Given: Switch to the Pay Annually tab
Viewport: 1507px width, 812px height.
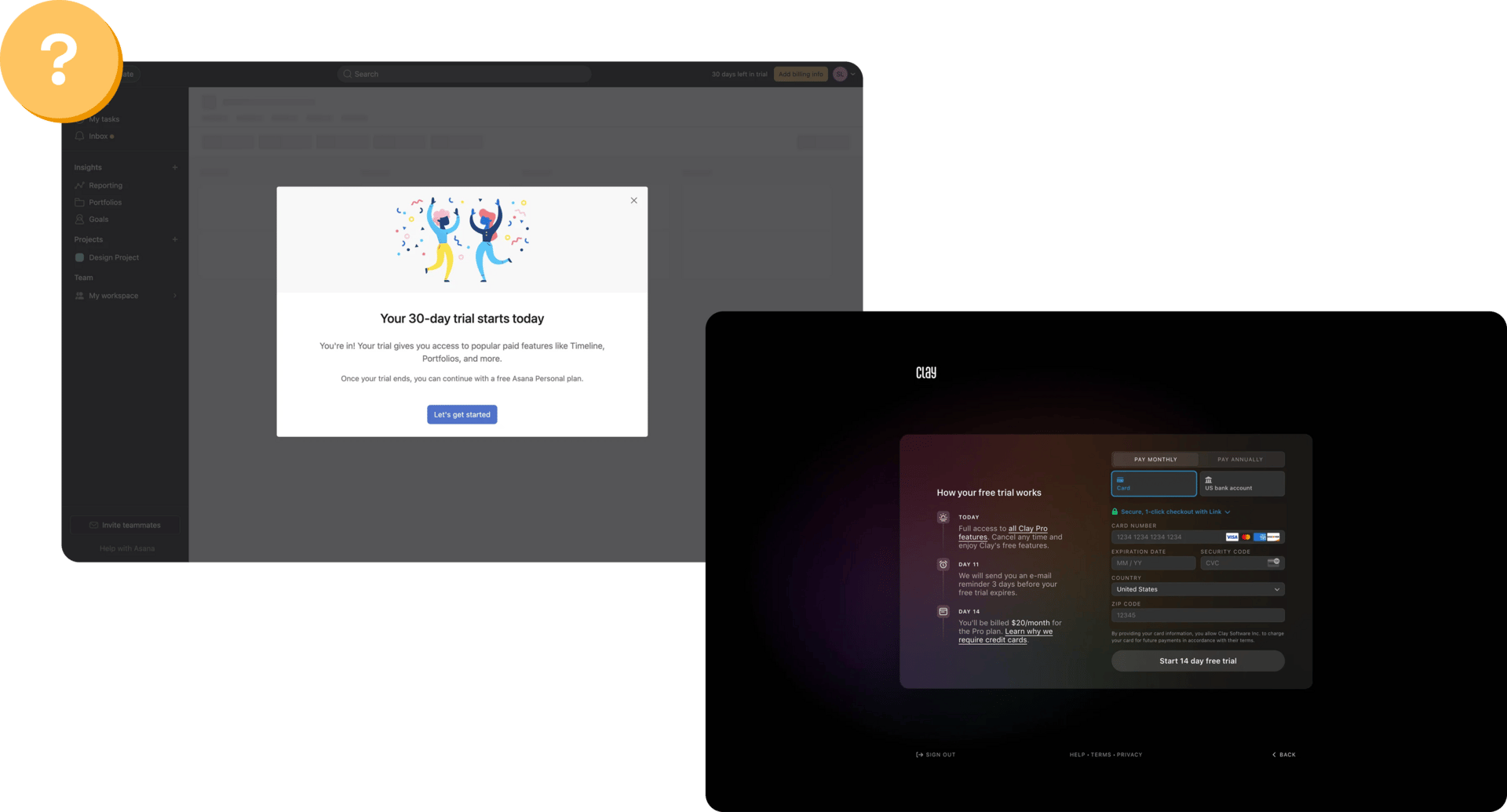Looking at the screenshot, I should coord(1240,459).
